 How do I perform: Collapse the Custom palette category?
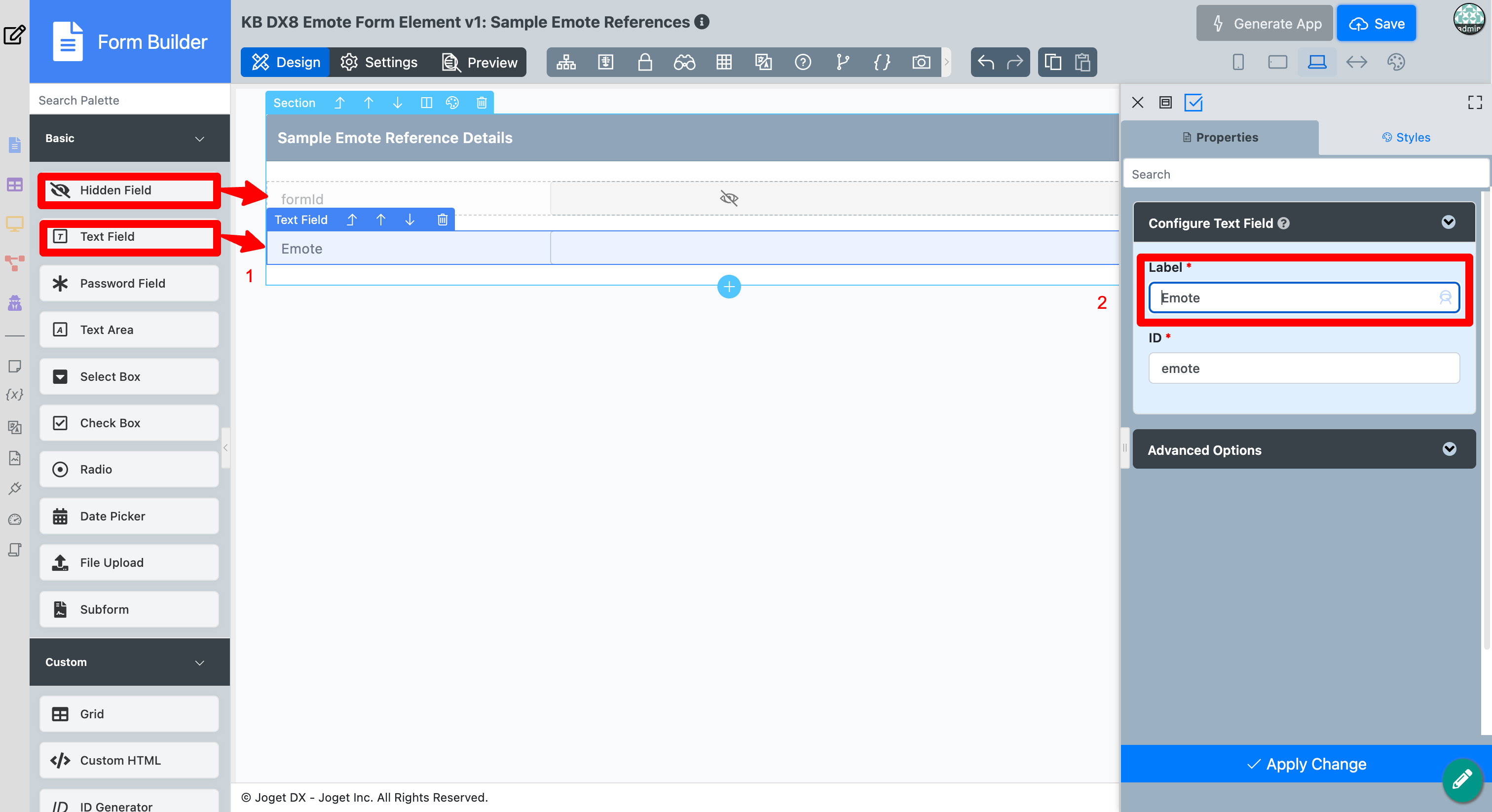(x=200, y=662)
